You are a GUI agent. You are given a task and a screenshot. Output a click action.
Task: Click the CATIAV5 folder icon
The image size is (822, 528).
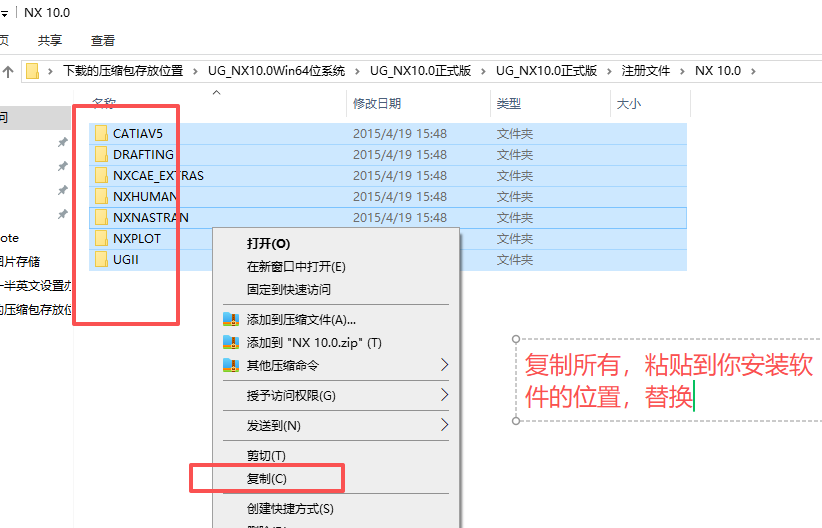pos(101,134)
